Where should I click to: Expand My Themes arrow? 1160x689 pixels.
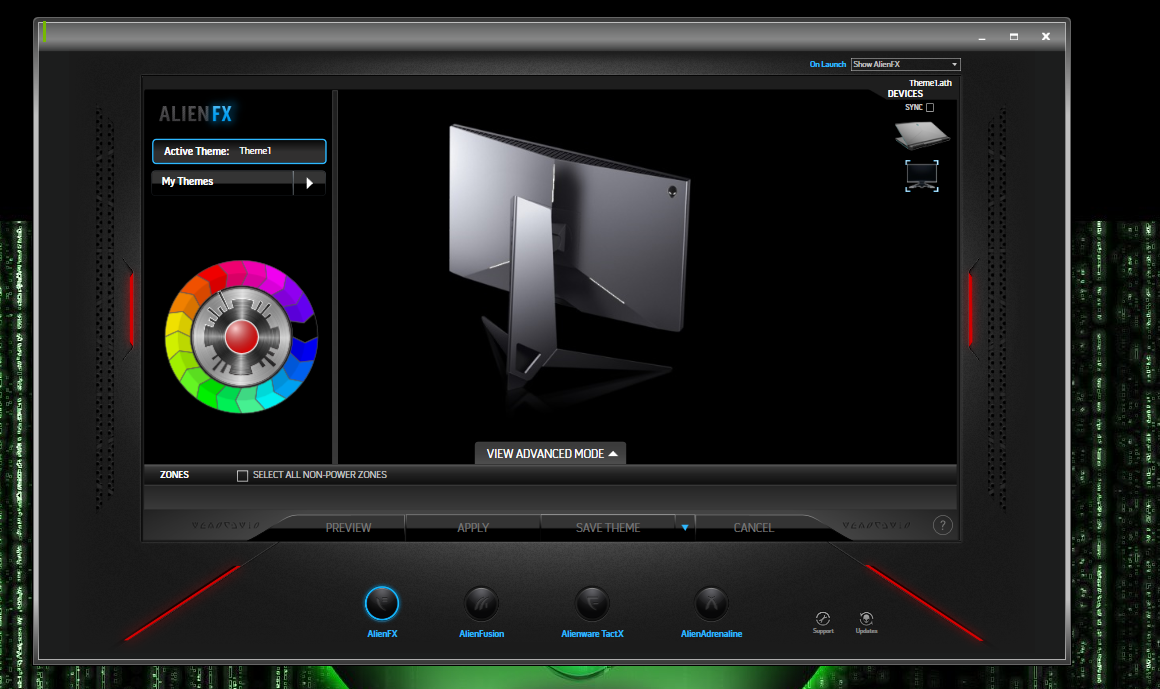pos(309,183)
